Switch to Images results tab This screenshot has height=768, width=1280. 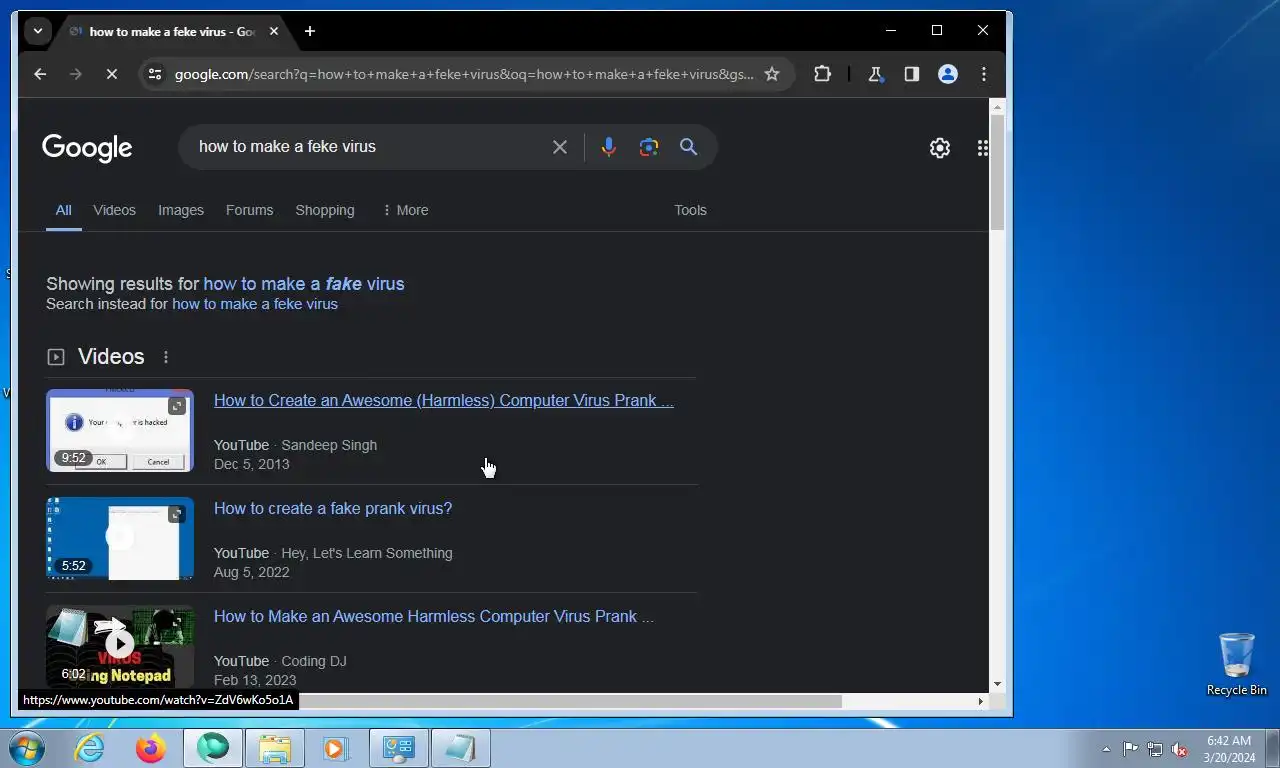[x=181, y=210]
